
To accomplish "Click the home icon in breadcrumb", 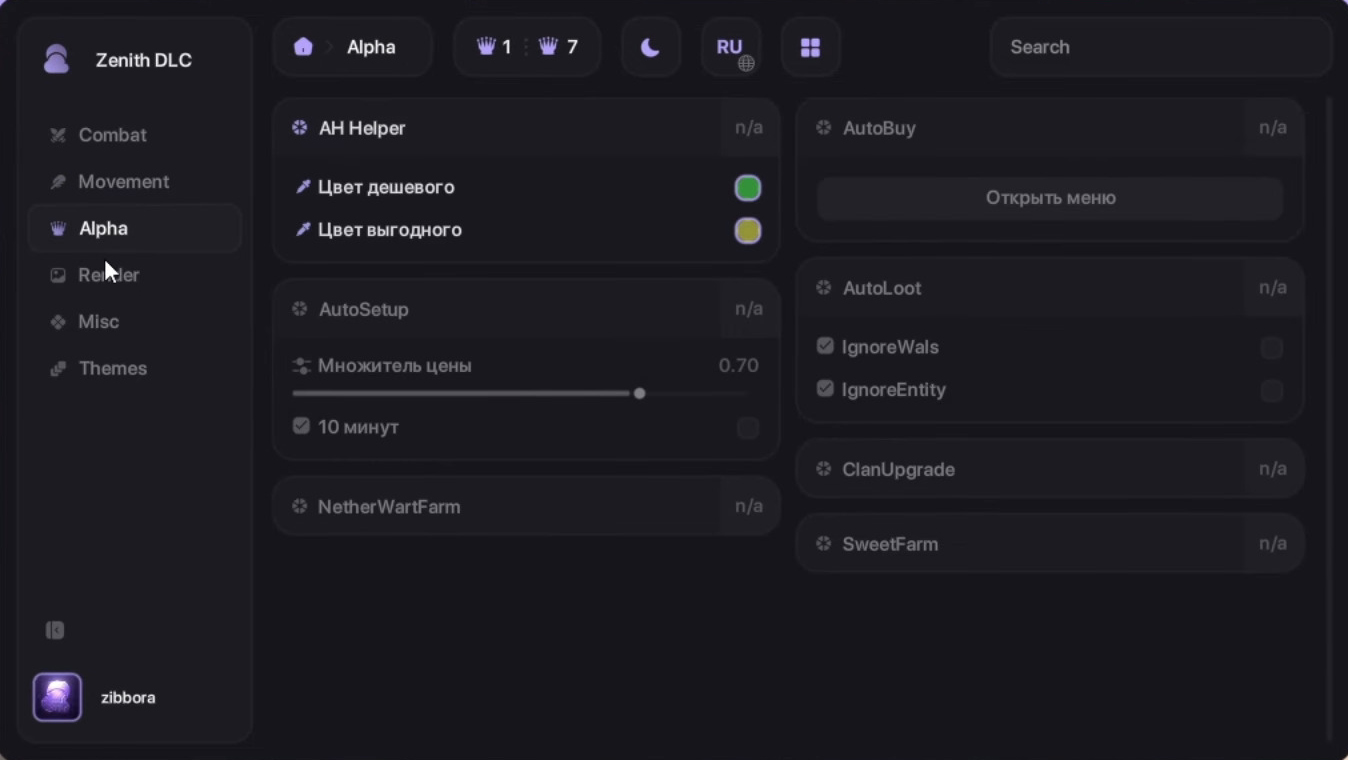I will tap(303, 47).
